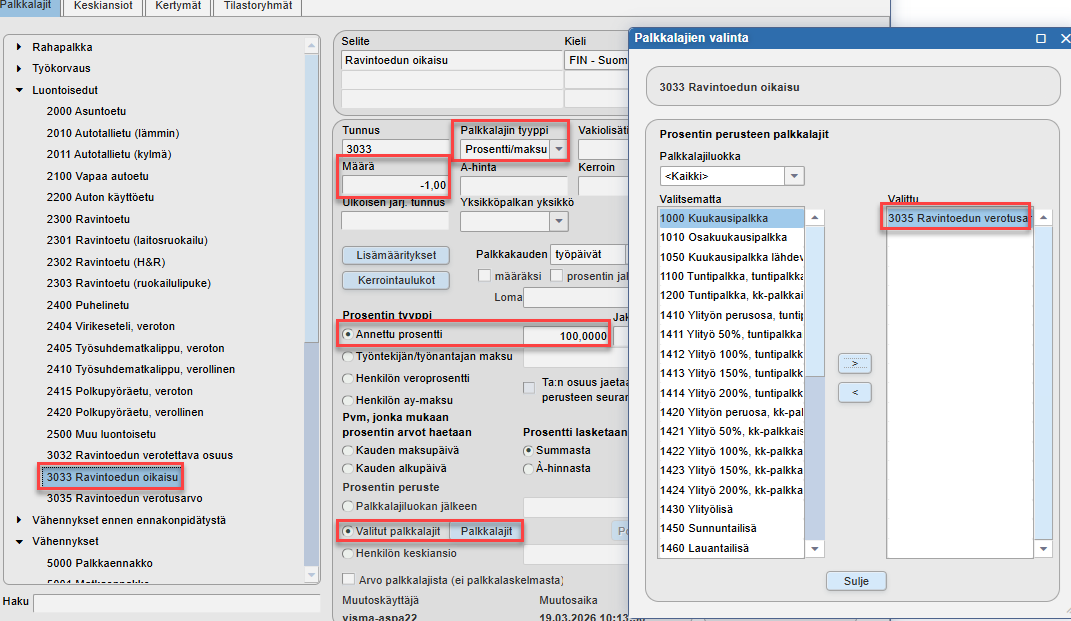The height and width of the screenshot is (621, 1071).
Task: Choose Henkilön veroprosentti radio option
Action: click(348, 378)
